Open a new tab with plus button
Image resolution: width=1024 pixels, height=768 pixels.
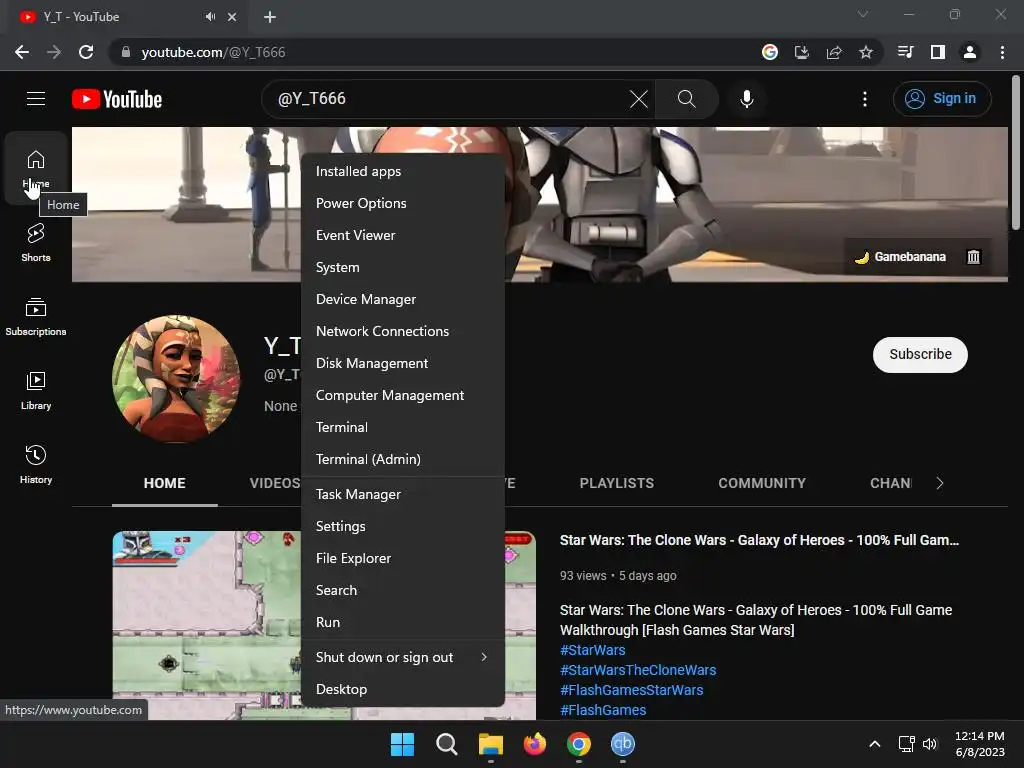coord(270,17)
